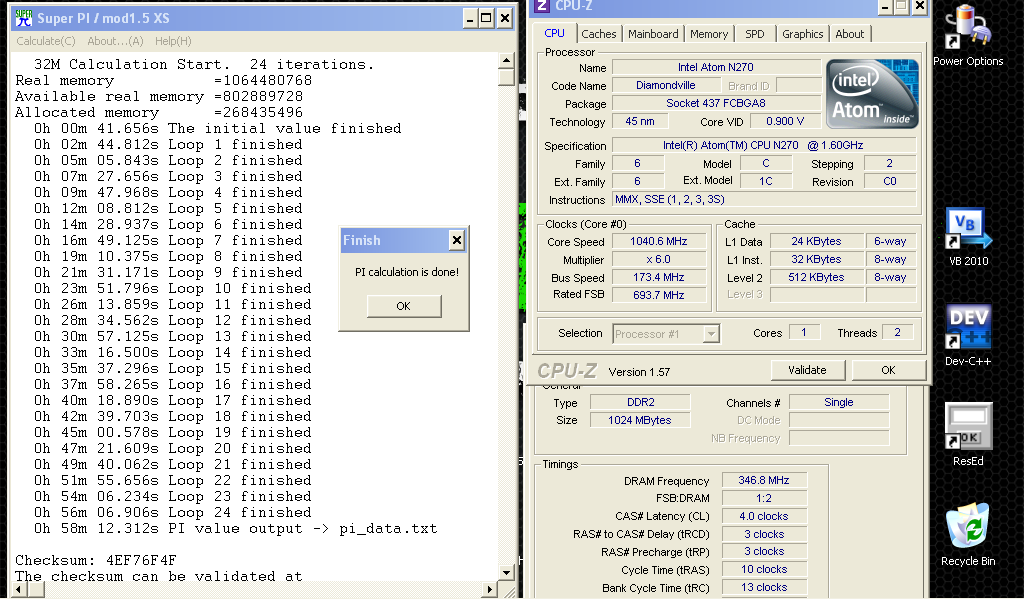Click the Name field showing Intel Atom N270
Screen dimensions: 1024x600
(716, 67)
